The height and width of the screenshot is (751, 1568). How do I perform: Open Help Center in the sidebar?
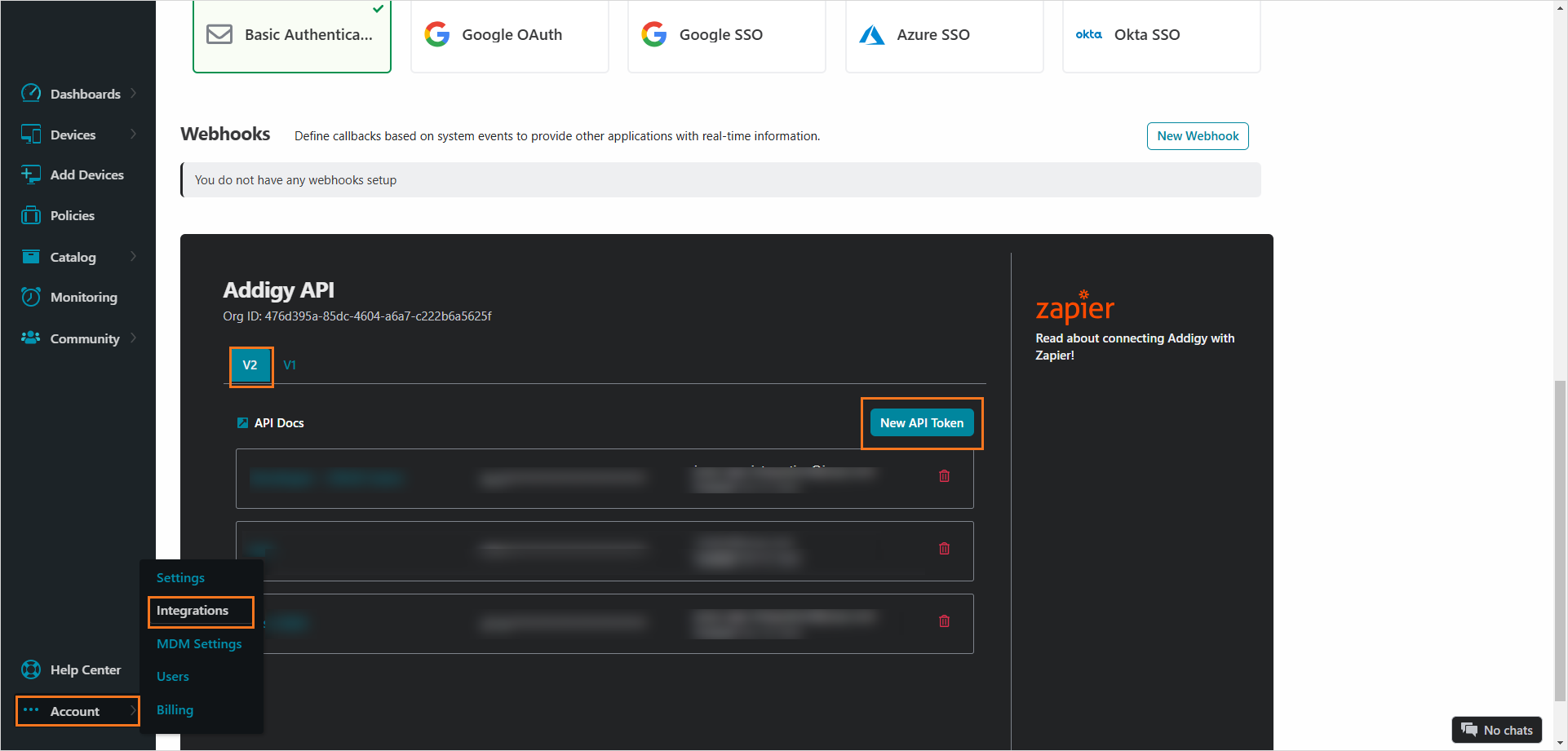pos(86,669)
